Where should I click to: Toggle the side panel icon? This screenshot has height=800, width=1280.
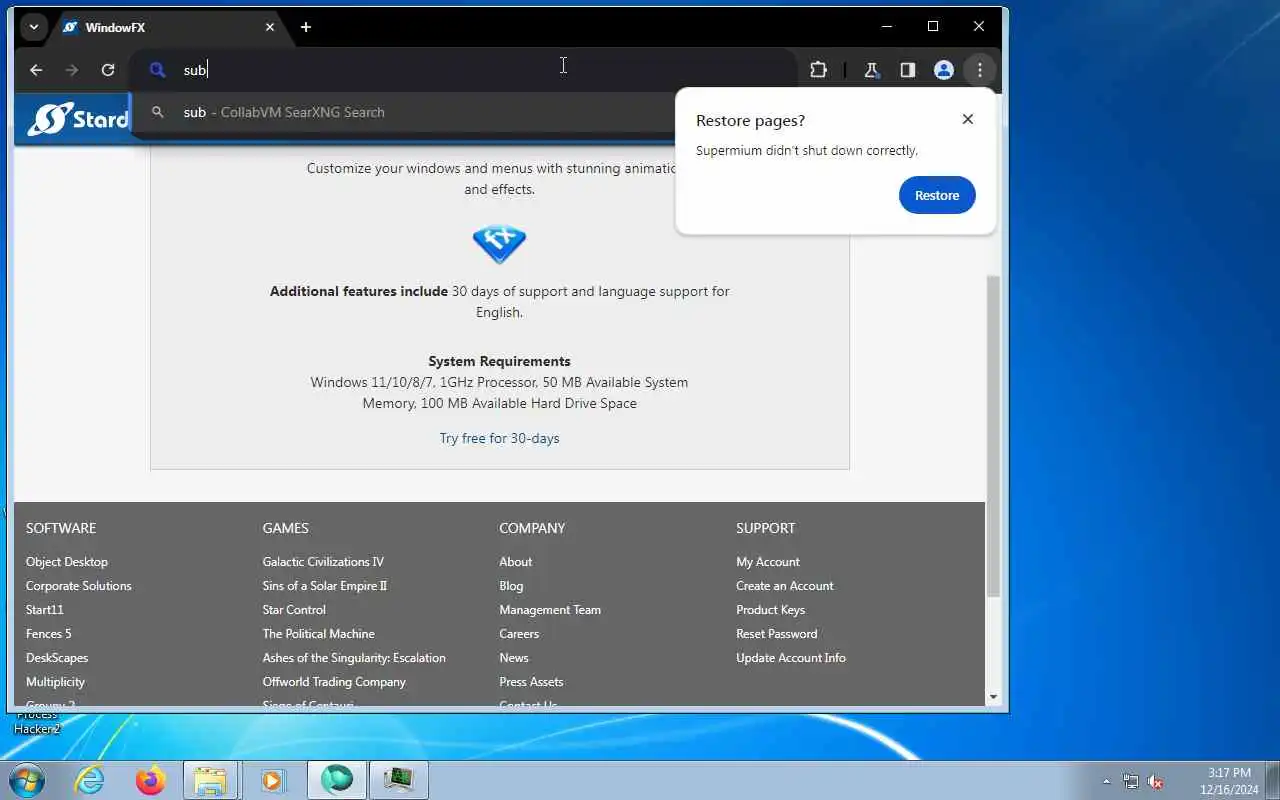(907, 70)
